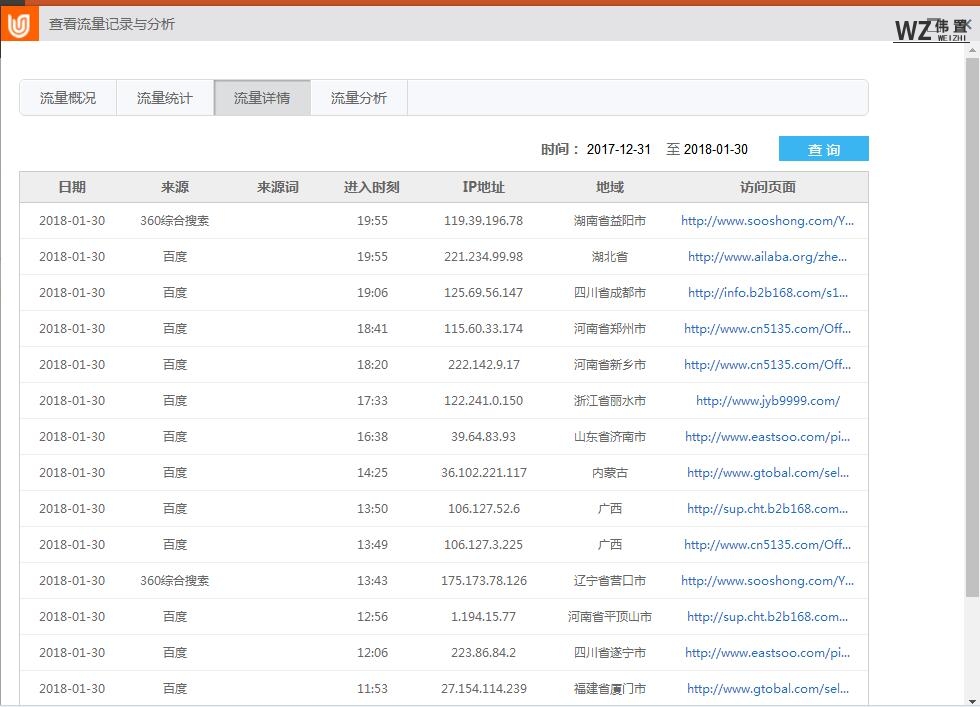This screenshot has width=980, height=707.
Task: Click the scrollbar up arrow
Action: coord(972,50)
